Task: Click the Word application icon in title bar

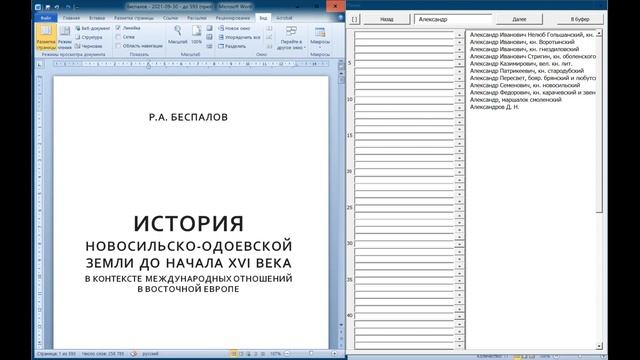Action: click(x=38, y=7)
